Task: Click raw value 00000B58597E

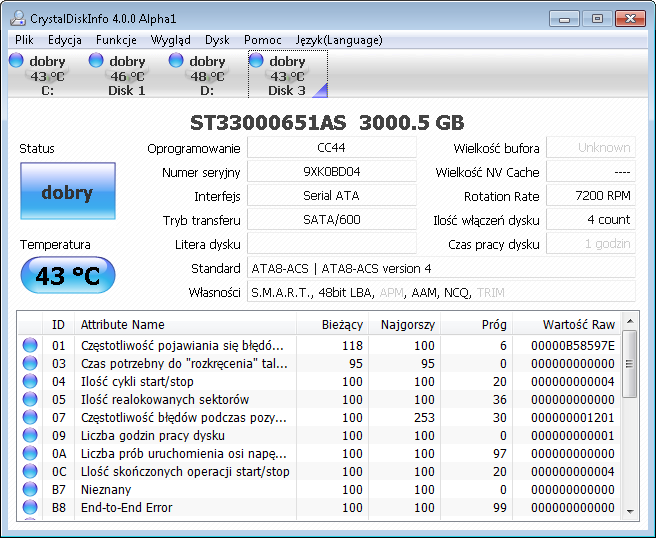Action: coord(573,346)
